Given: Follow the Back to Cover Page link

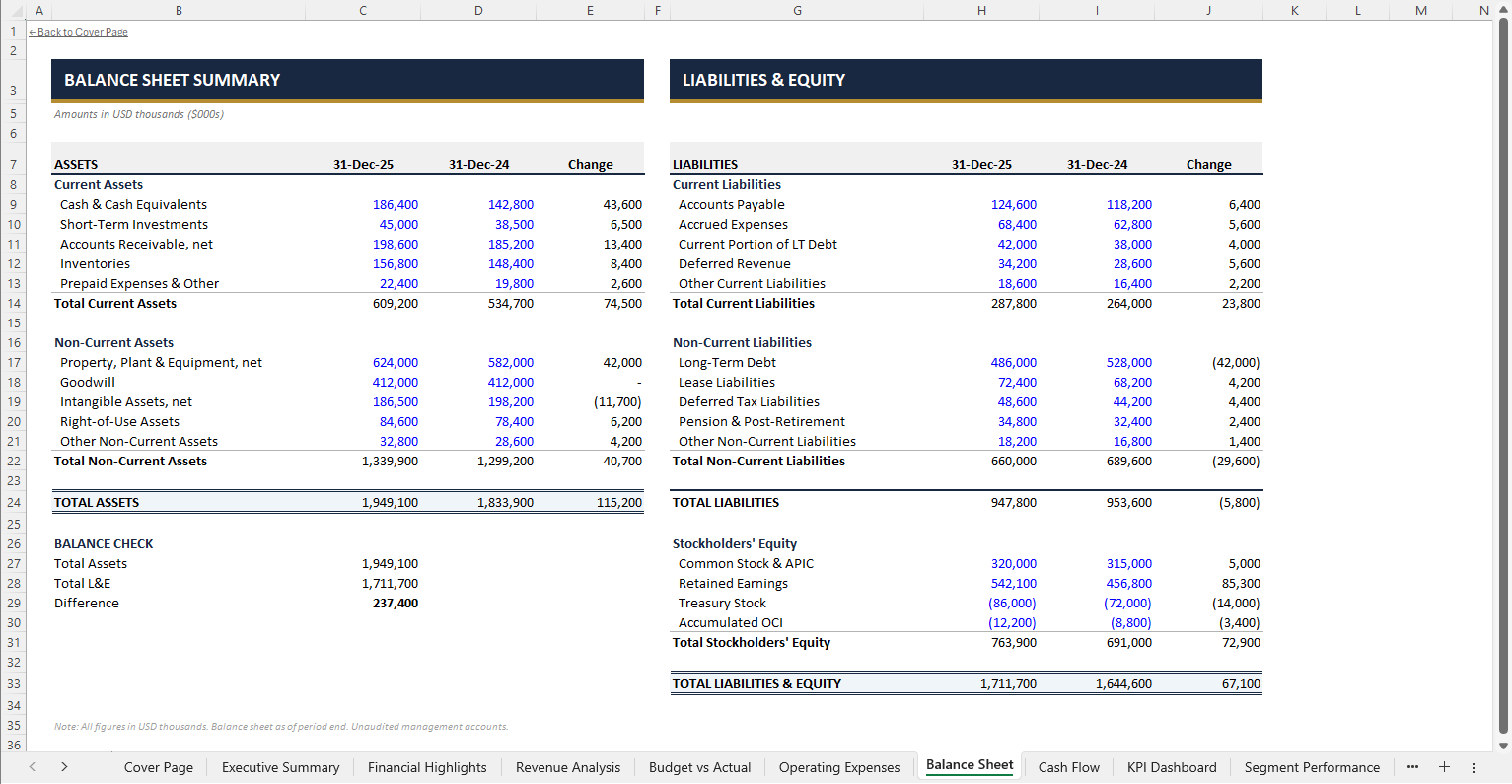Looking at the screenshot, I should pos(77,31).
